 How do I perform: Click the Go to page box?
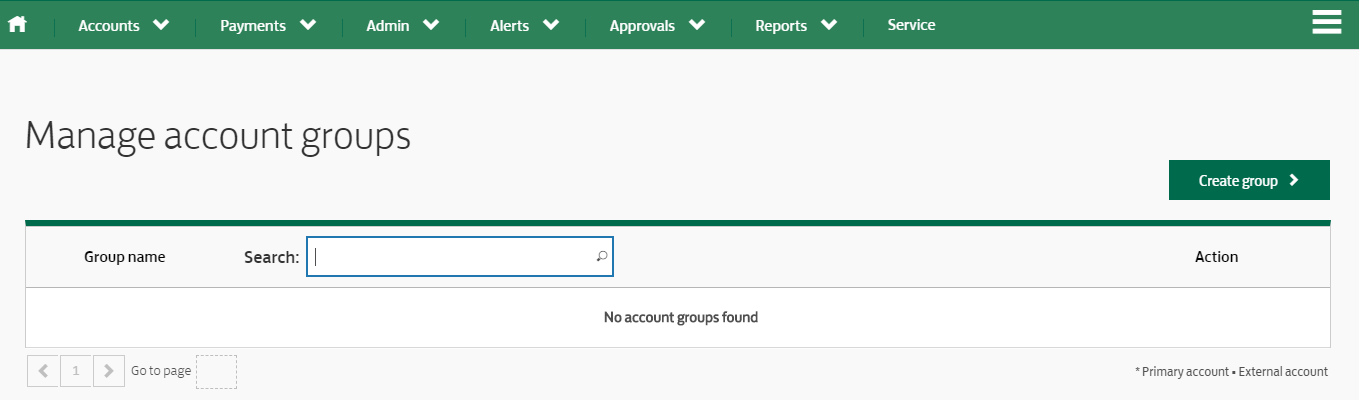coord(216,372)
